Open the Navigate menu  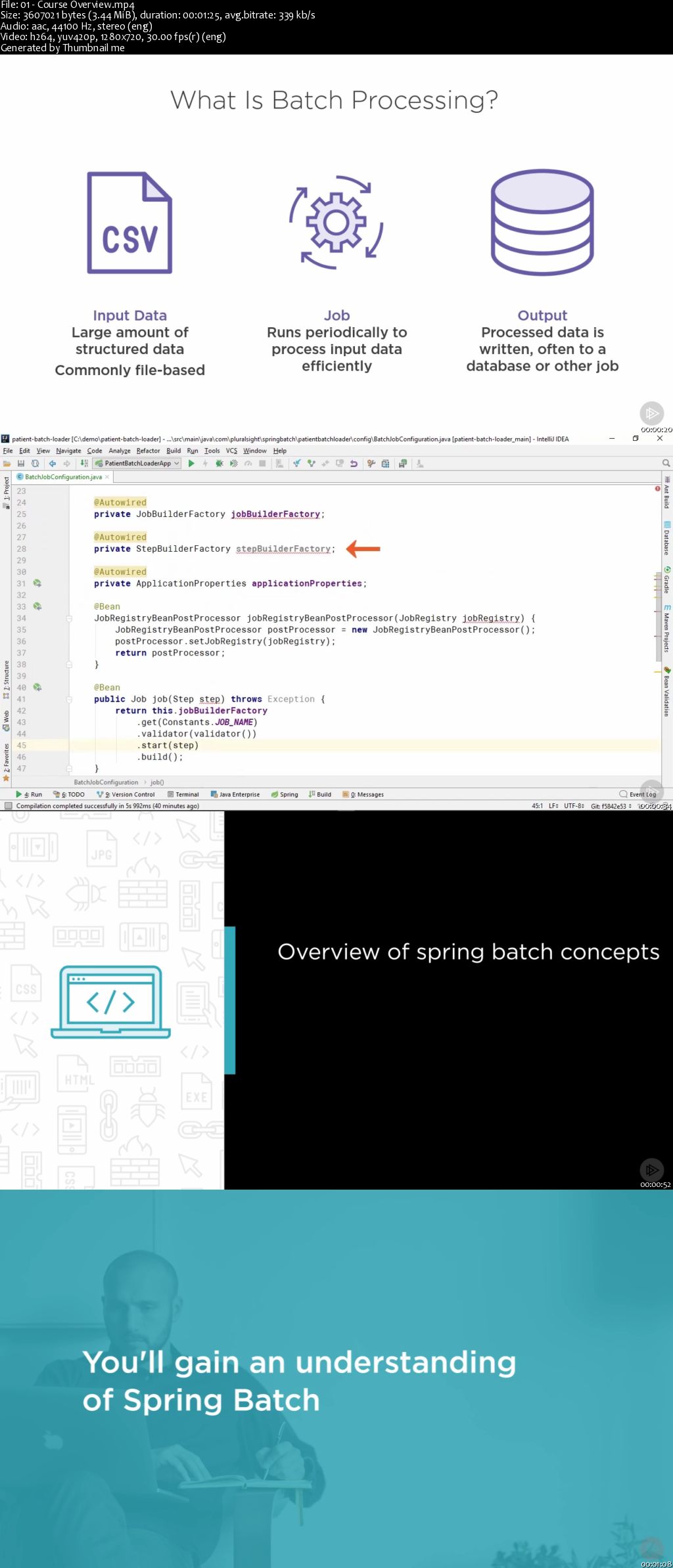coord(68,451)
